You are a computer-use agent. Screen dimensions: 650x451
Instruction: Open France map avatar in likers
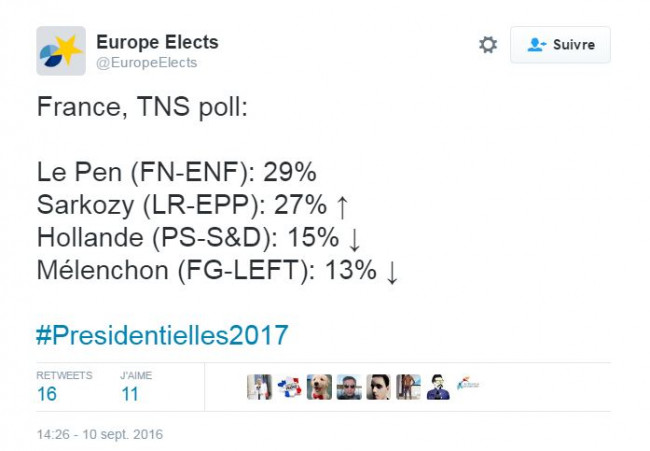click(289, 387)
